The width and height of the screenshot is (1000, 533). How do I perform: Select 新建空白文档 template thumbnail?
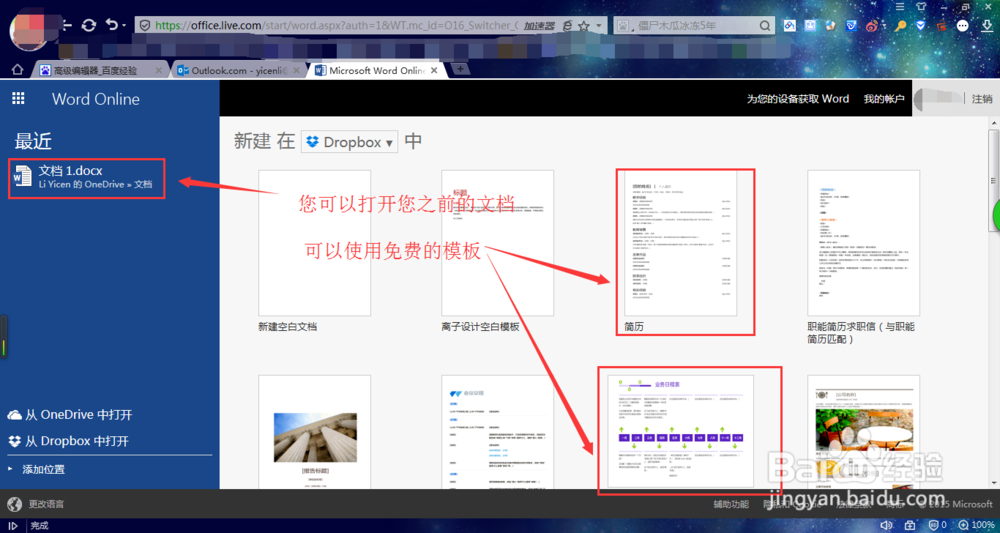coord(314,243)
